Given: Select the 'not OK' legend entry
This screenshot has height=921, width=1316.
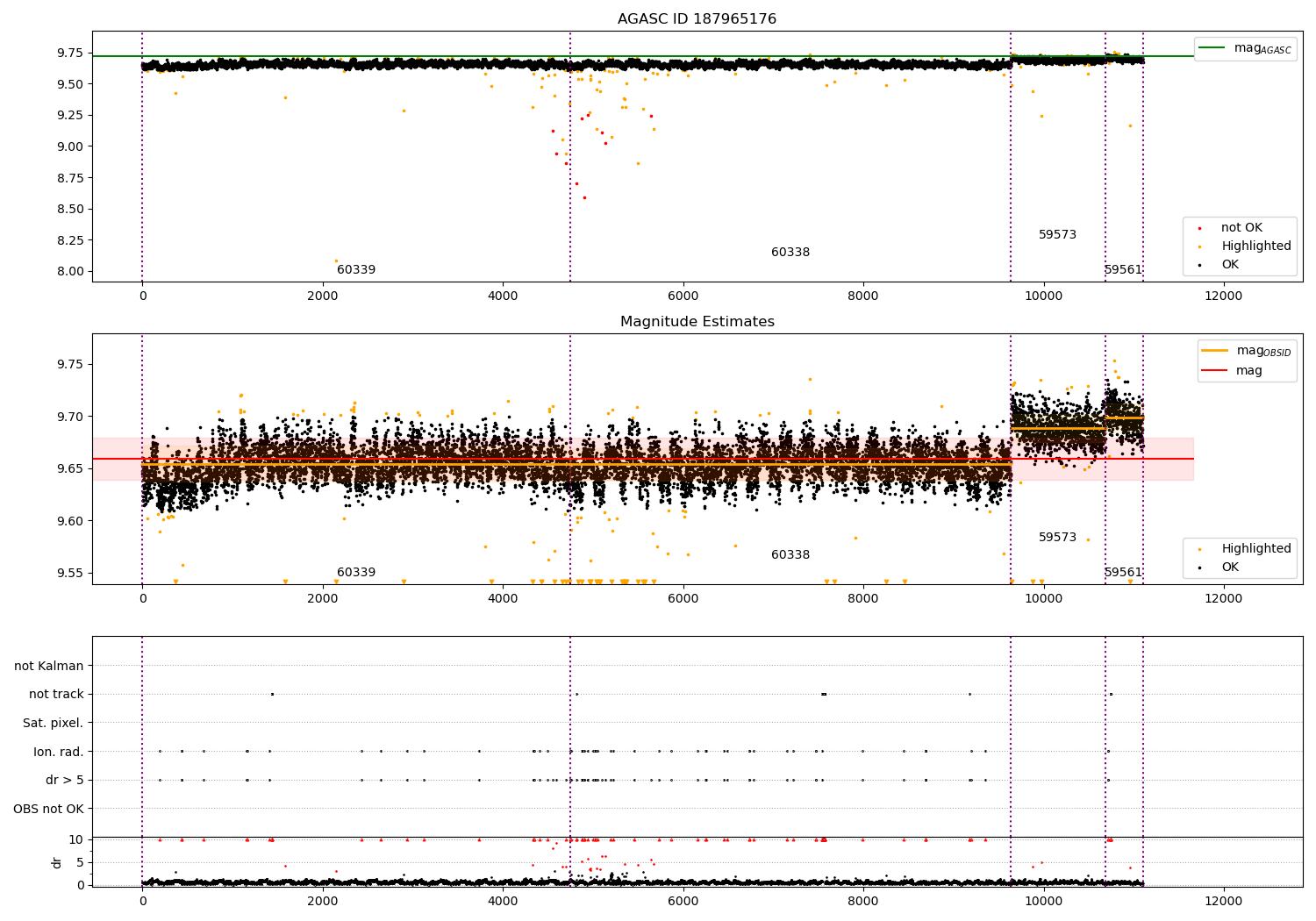Looking at the screenshot, I should 1241,228.
